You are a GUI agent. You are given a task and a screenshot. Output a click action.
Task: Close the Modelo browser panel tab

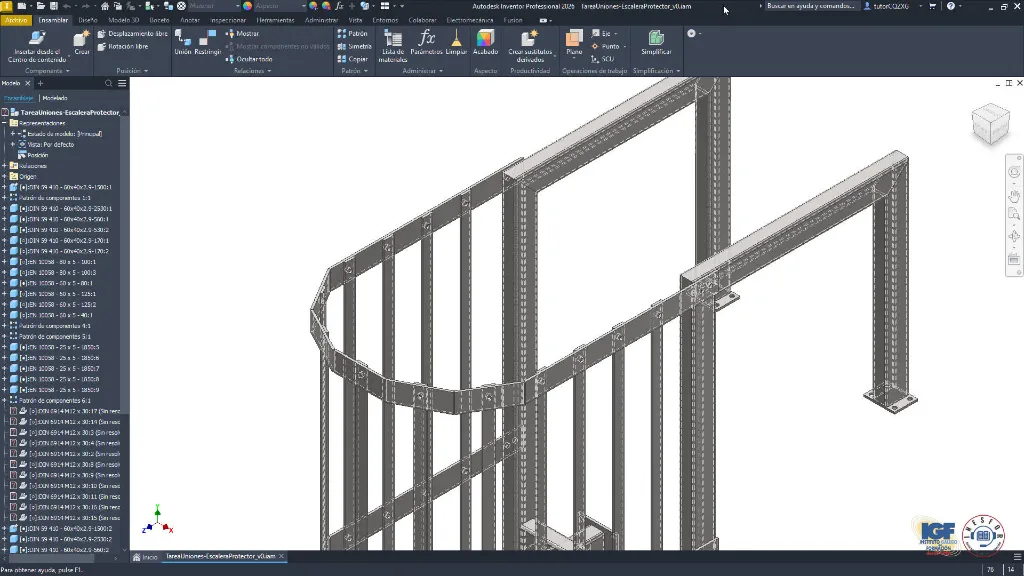[x=27, y=84]
